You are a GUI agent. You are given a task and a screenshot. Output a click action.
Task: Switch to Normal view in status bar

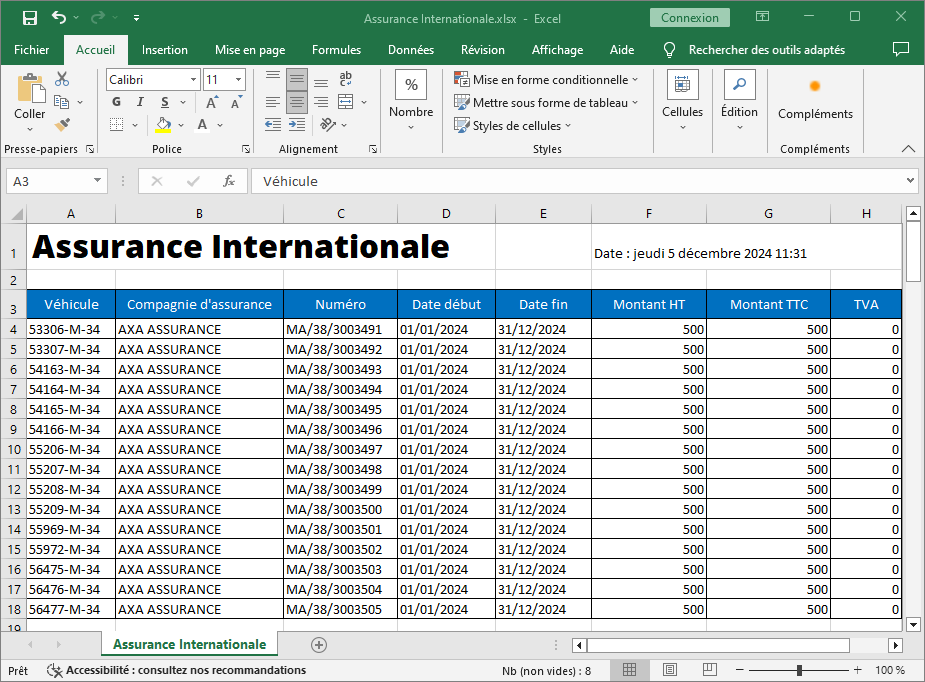pyautogui.click(x=629, y=670)
